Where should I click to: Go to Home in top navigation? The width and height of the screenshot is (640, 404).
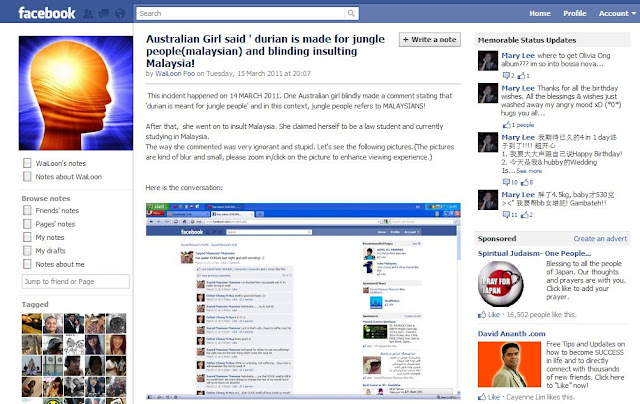click(540, 13)
